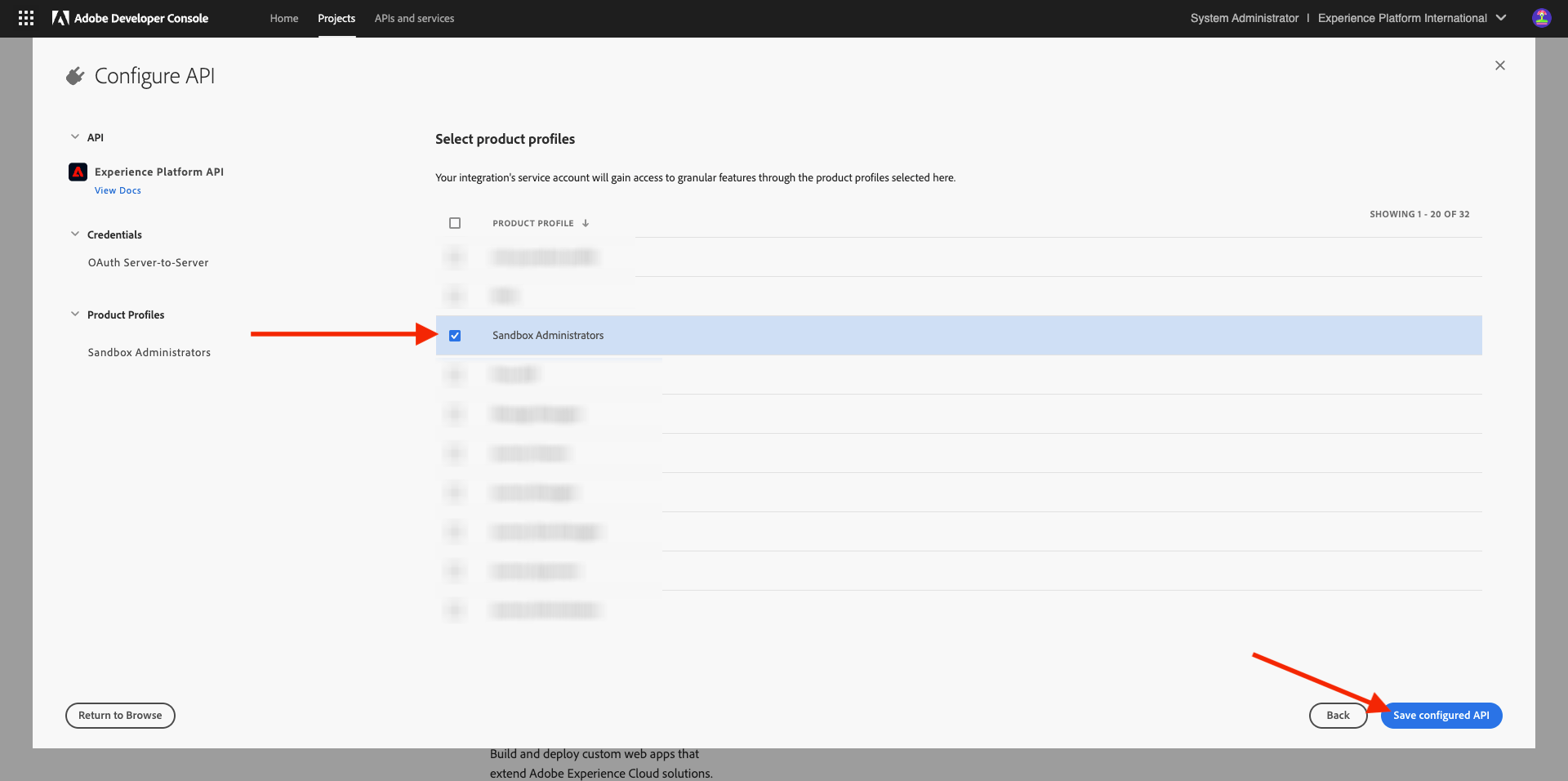The height and width of the screenshot is (781, 1568).
Task: Enable the select-all product profiles checkbox
Action: [x=455, y=222]
